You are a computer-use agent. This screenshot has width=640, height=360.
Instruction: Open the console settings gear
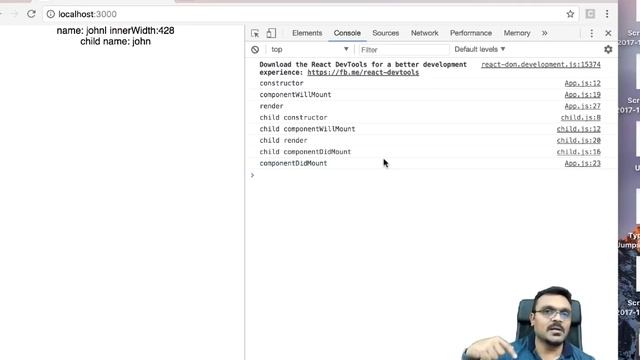tap(608, 49)
